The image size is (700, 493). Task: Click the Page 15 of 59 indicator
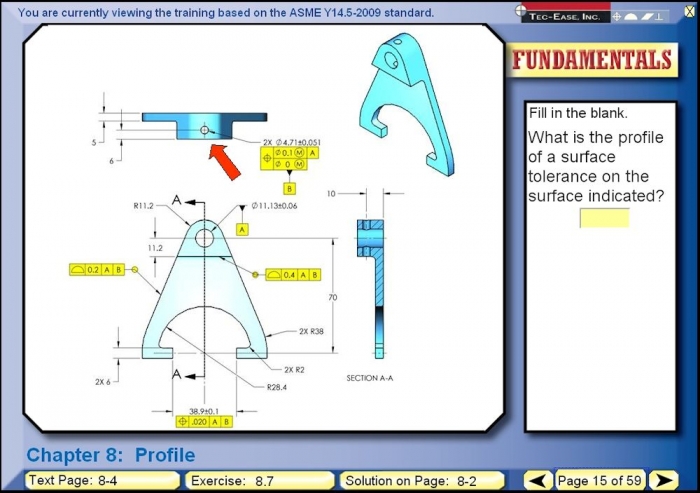click(600, 481)
